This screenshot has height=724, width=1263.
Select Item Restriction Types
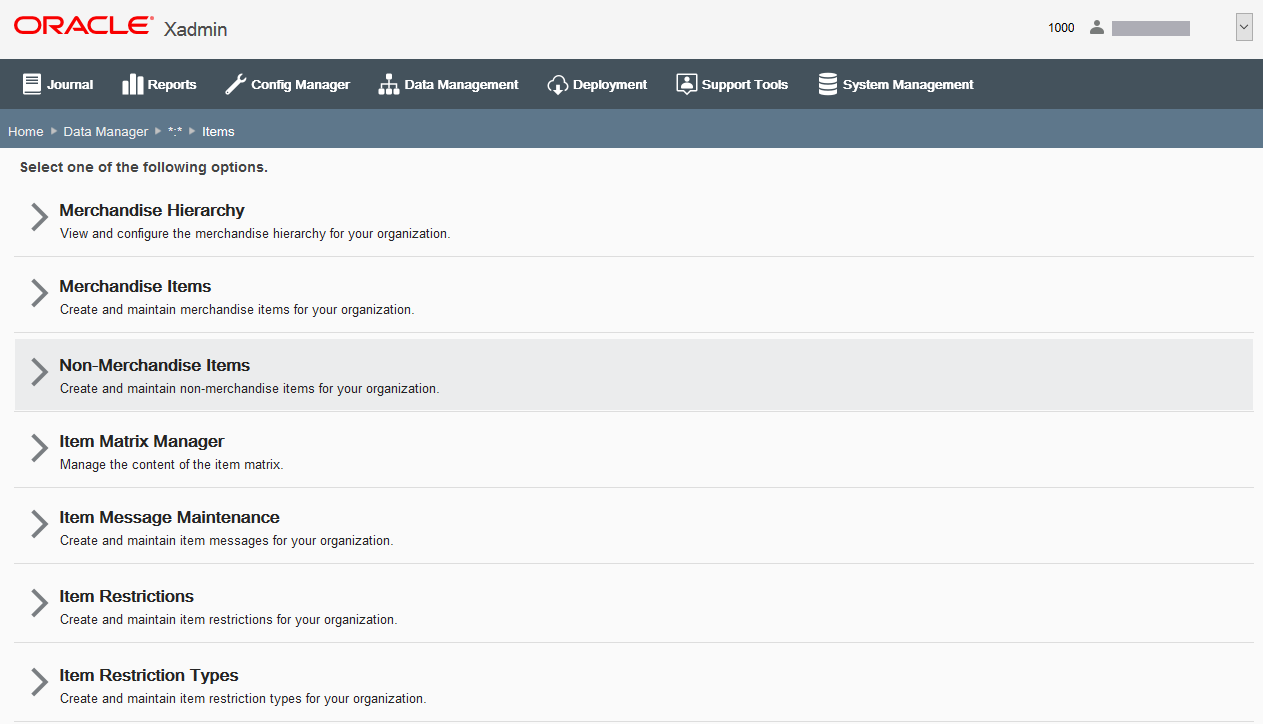pos(148,675)
